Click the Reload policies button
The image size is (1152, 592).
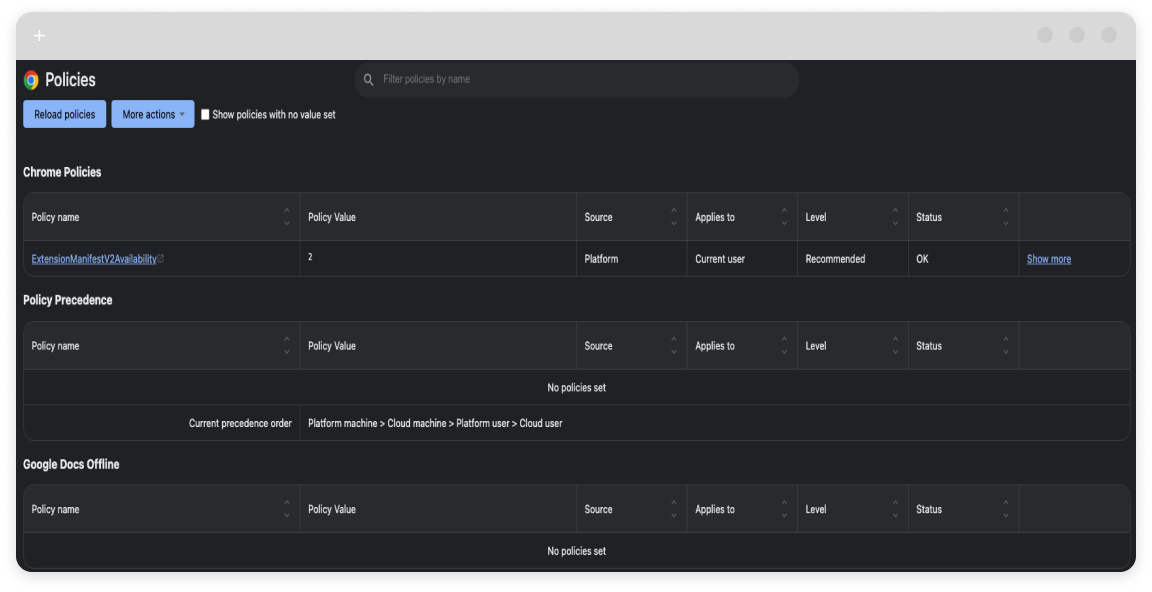(x=65, y=114)
